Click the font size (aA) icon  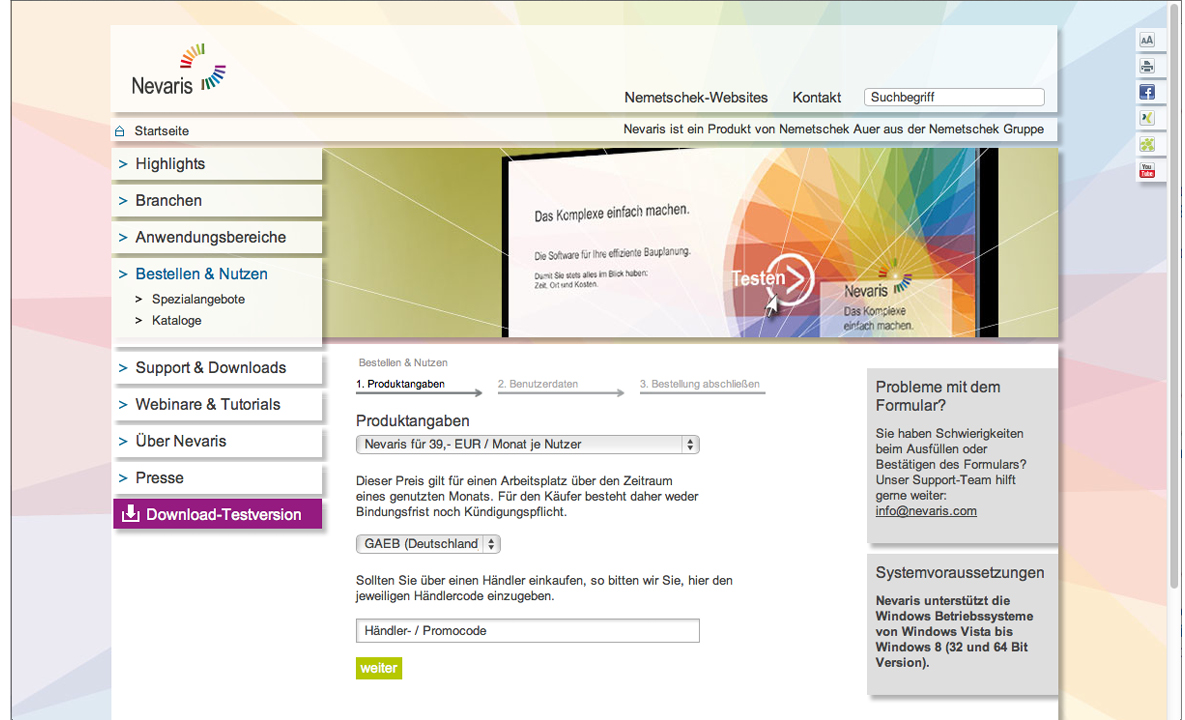(1146, 41)
